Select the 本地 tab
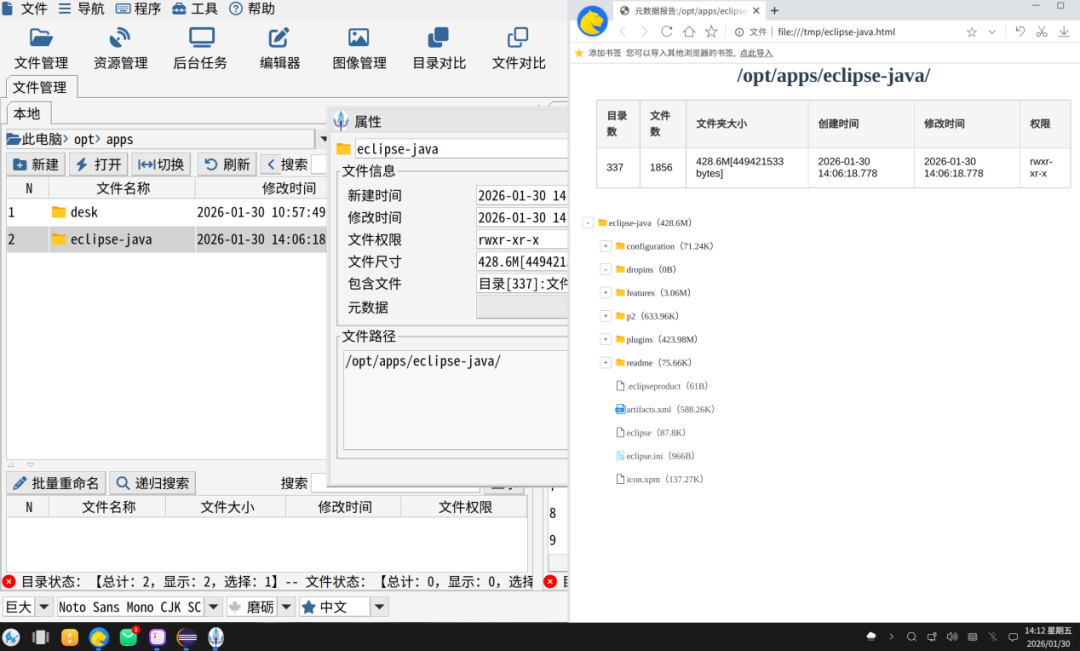1080x651 pixels. coord(28,114)
